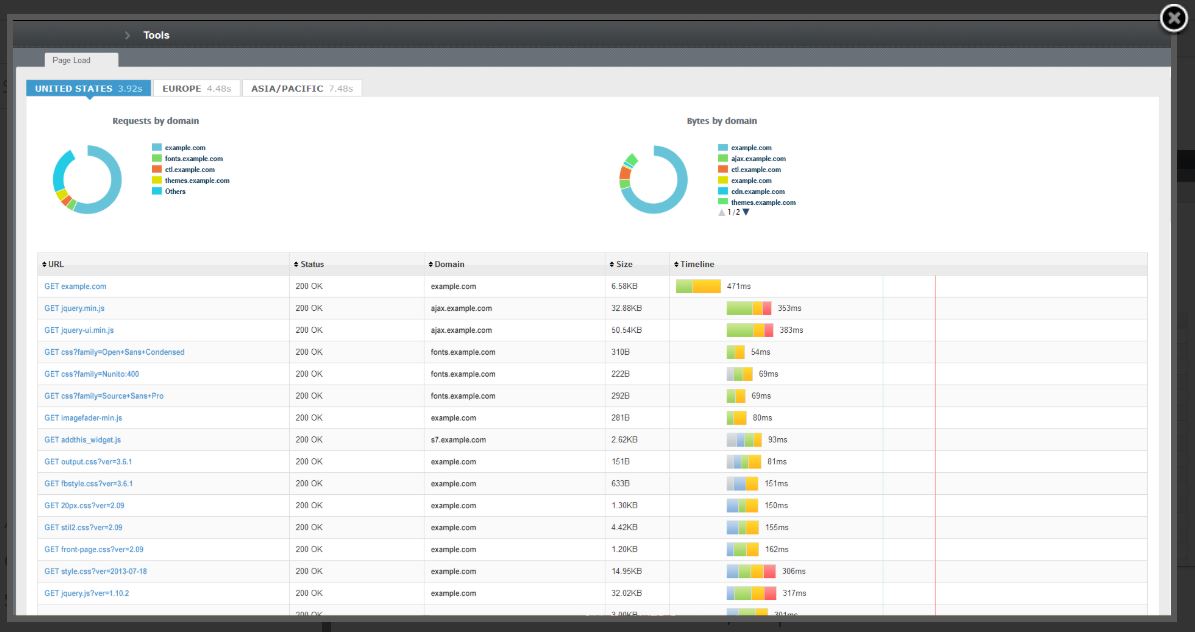Go to next legend page arrow
Viewport: 1195px width, 632px height.
pyautogui.click(x=746, y=213)
